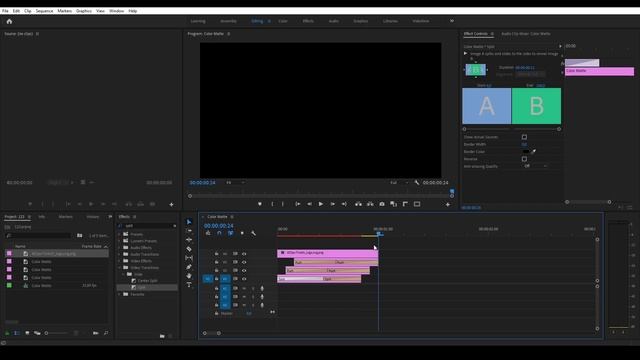This screenshot has width=640, height=360.
Task: Toggle Linked Selection in timeline
Action: point(231,233)
